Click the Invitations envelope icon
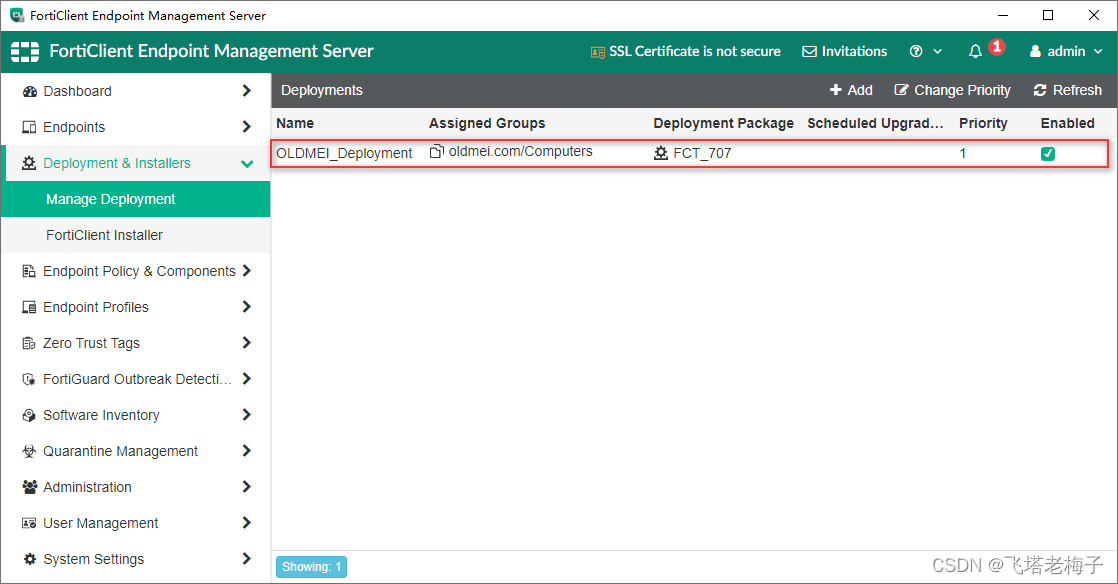This screenshot has width=1118, height=584. (809, 51)
